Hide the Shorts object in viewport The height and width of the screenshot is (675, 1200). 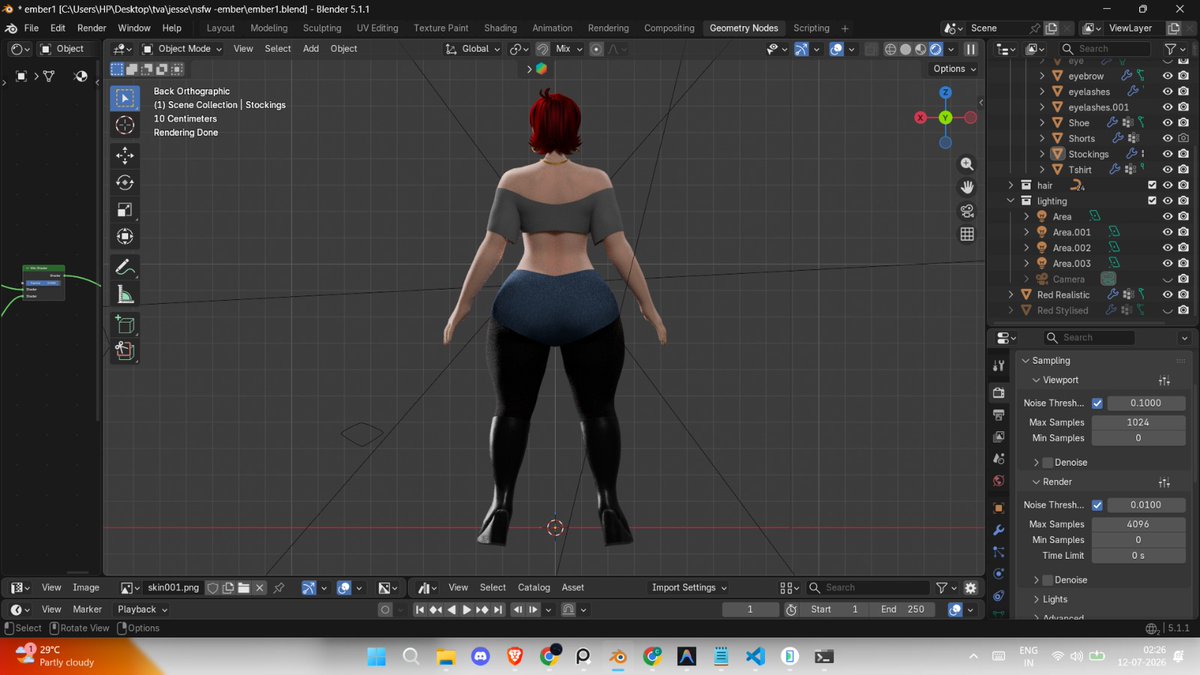tap(1167, 138)
